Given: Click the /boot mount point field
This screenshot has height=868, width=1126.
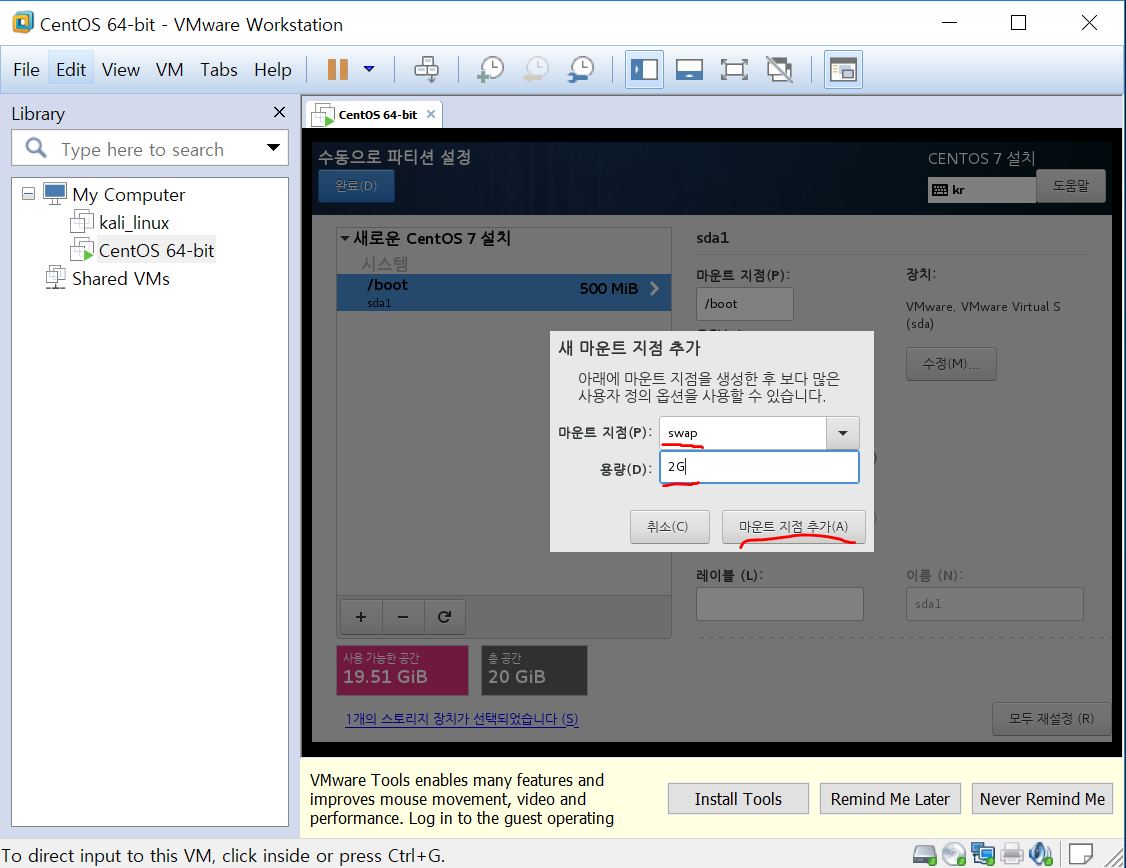Looking at the screenshot, I should coord(744,304).
